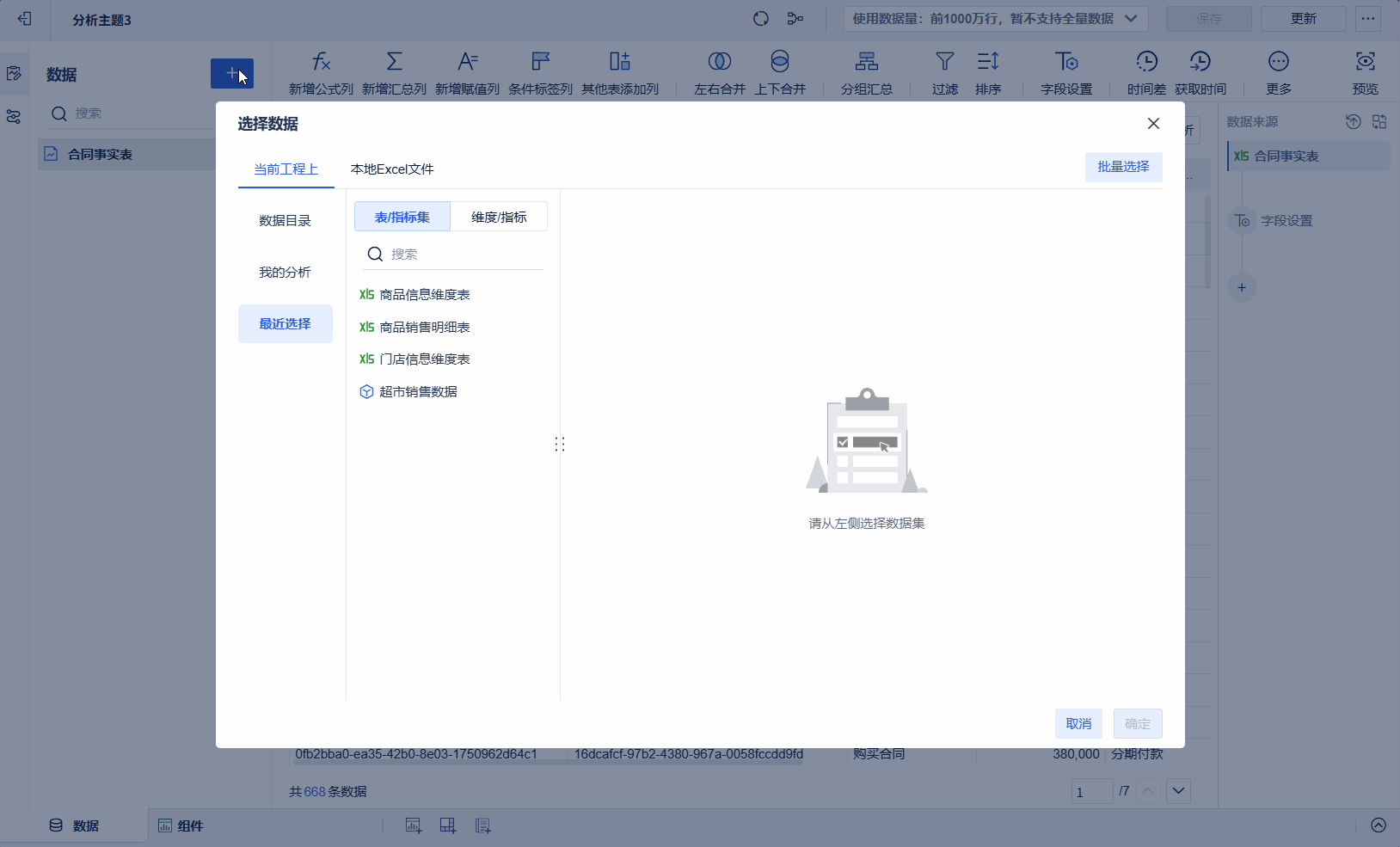Switch to 组件 bottom tab

tap(181, 826)
